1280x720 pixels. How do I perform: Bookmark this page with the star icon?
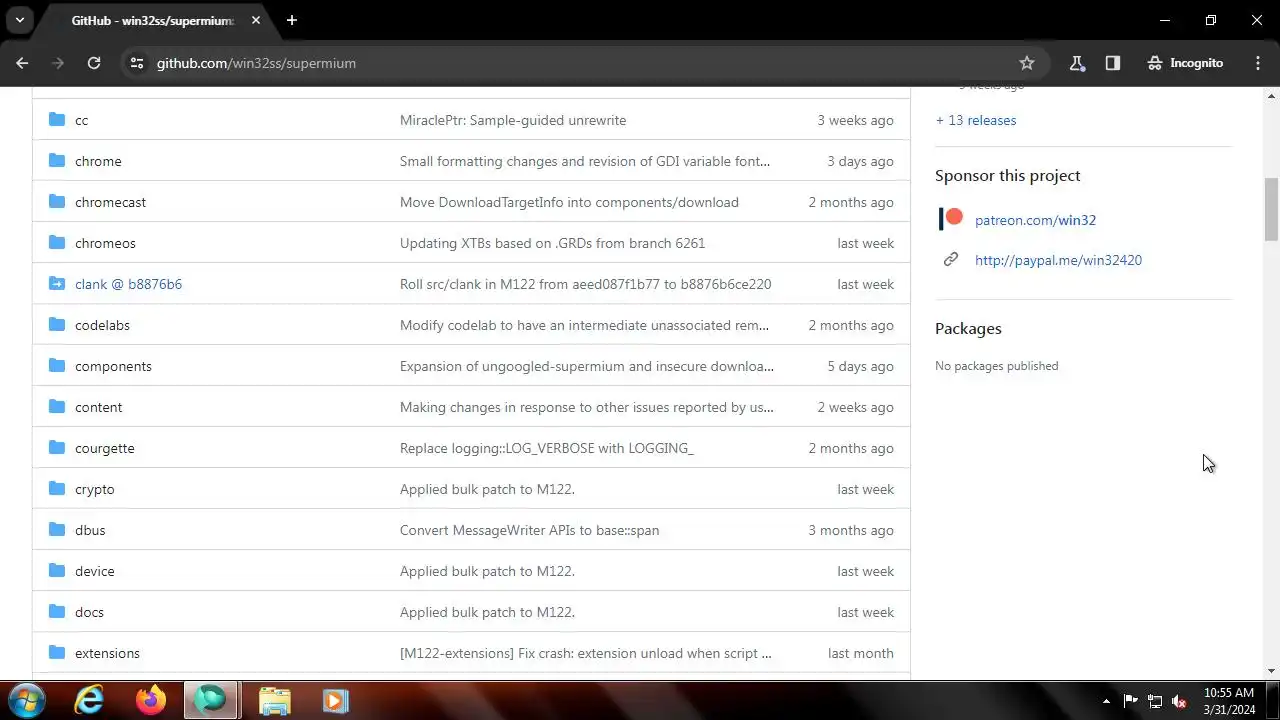[x=1027, y=63]
